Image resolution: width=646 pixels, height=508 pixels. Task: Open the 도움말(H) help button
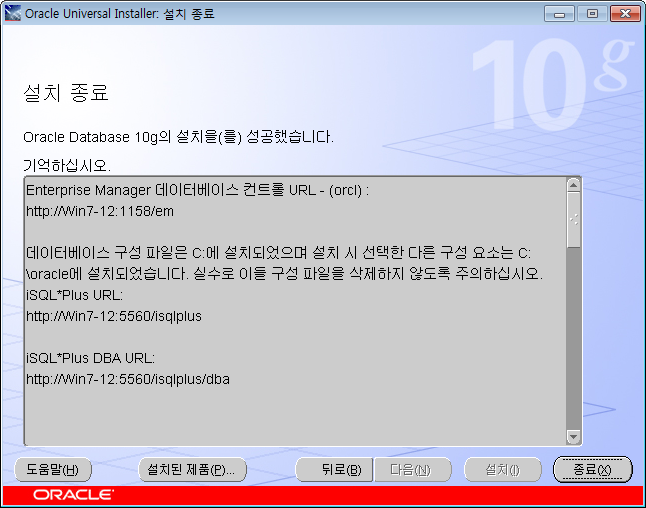53,469
